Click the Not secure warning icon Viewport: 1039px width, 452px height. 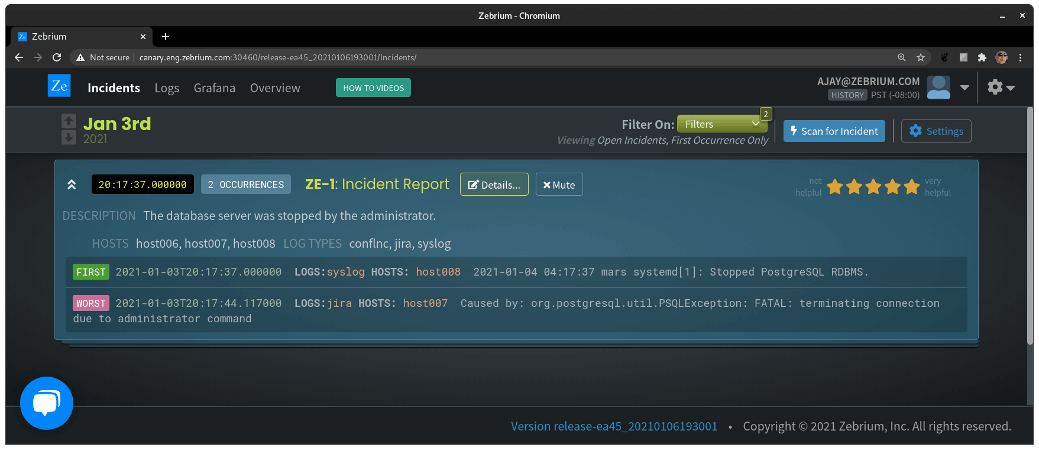coord(80,58)
